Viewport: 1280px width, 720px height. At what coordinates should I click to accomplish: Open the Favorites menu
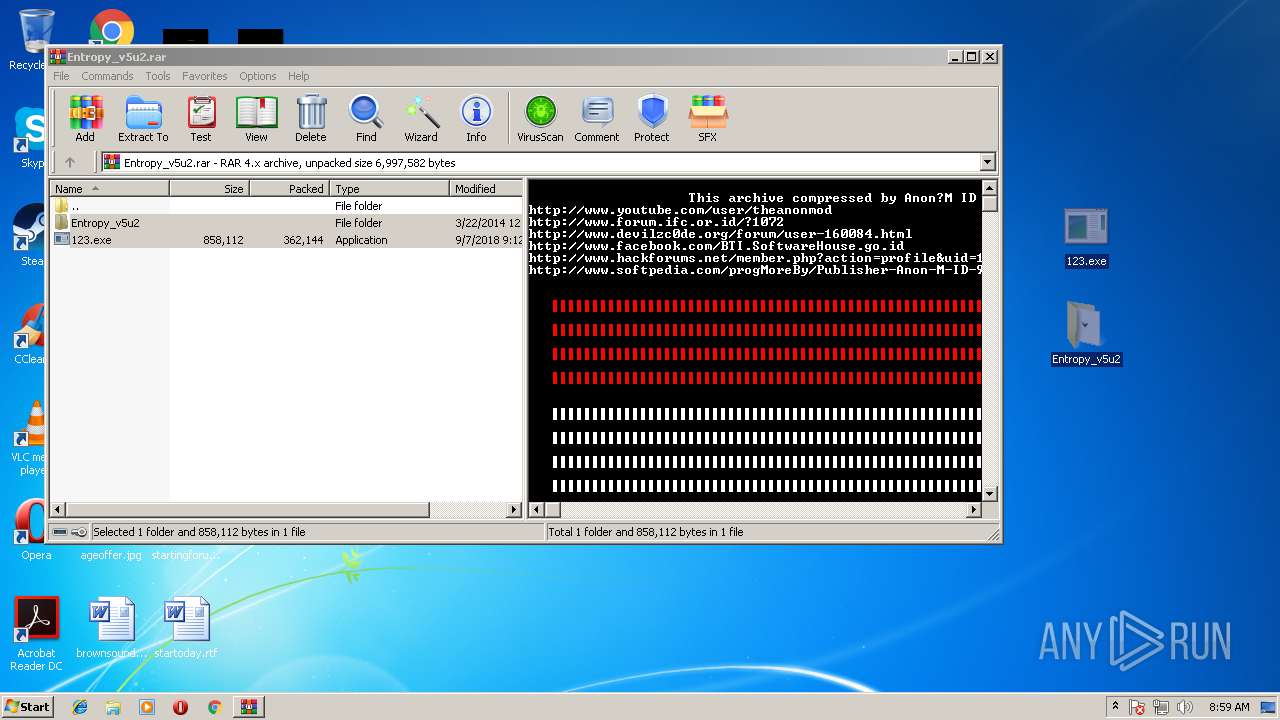point(204,76)
